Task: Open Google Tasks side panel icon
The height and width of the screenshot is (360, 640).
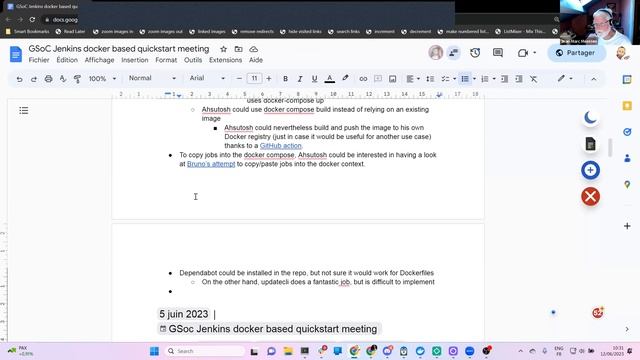Action: click(627, 132)
